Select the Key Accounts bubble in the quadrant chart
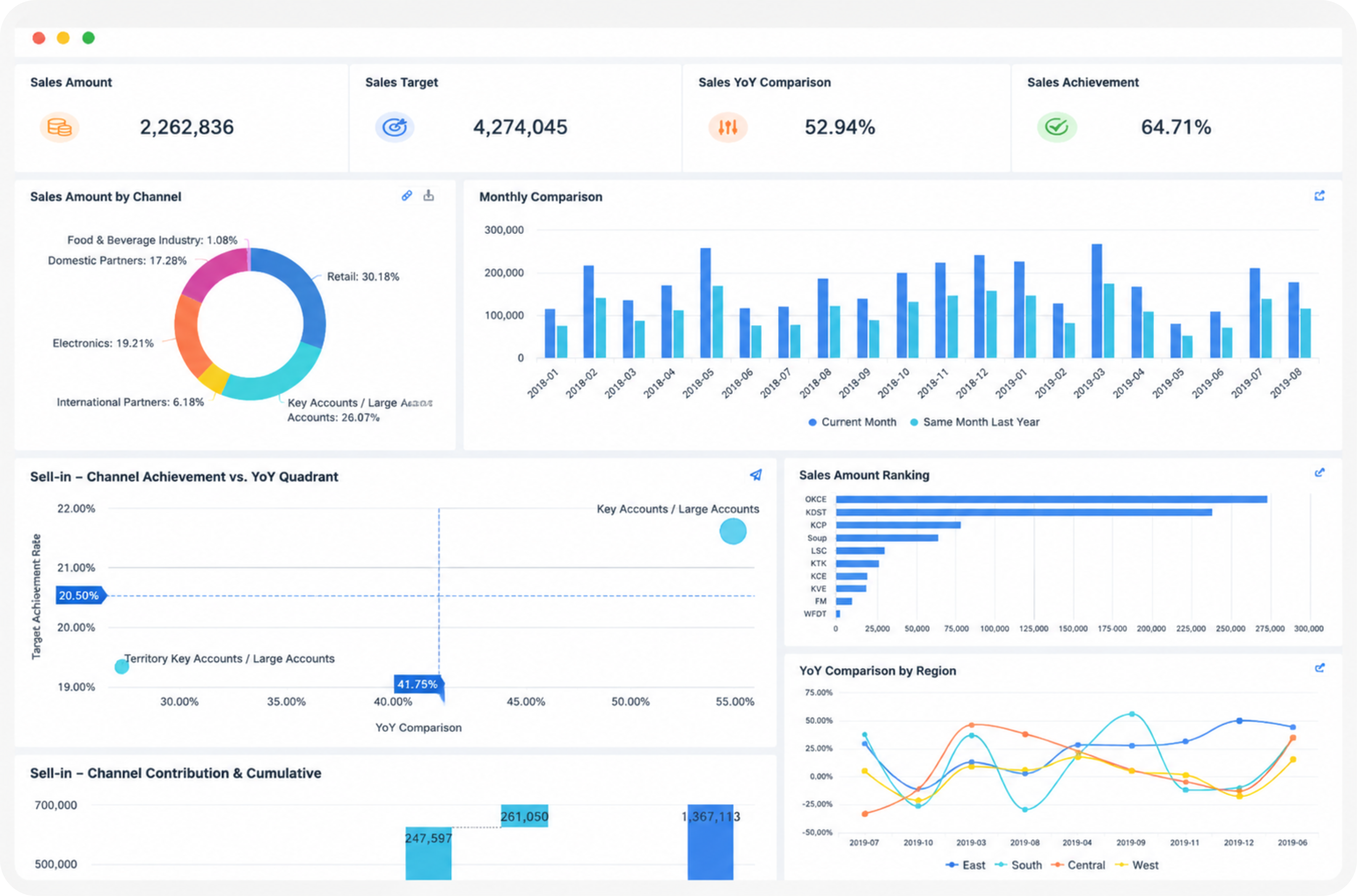The width and height of the screenshot is (1357, 896). point(733,531)
